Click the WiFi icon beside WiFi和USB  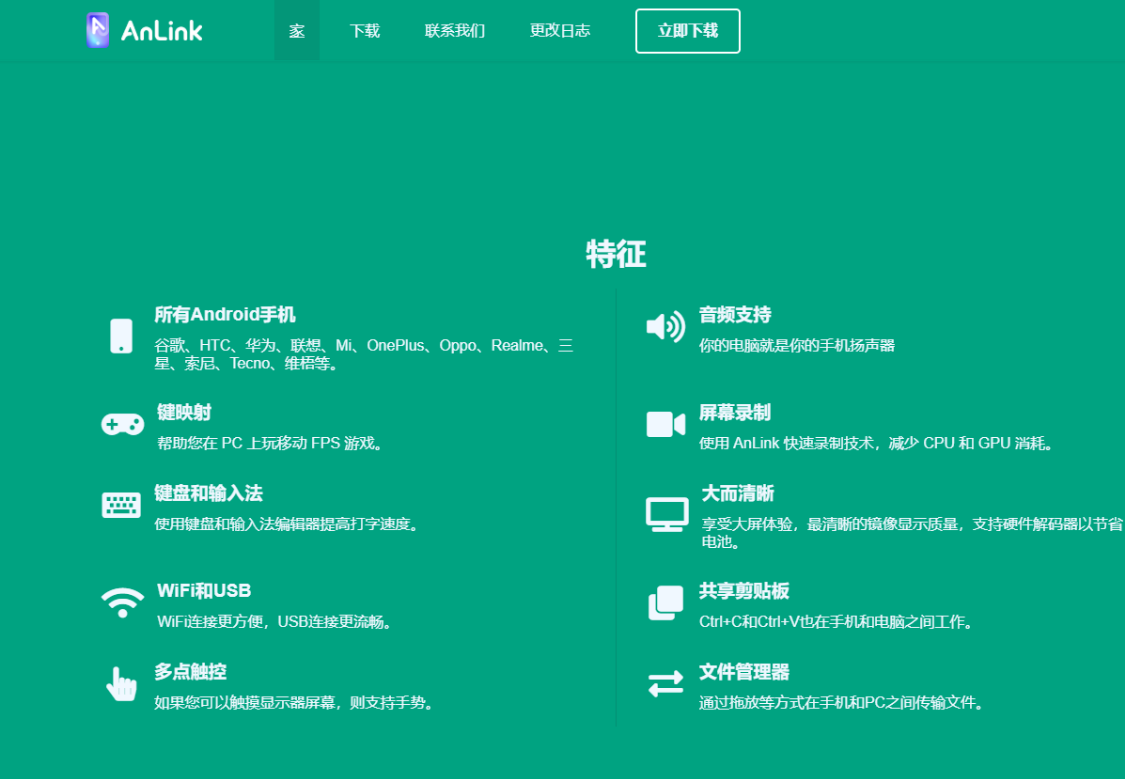tap(121, 602)
